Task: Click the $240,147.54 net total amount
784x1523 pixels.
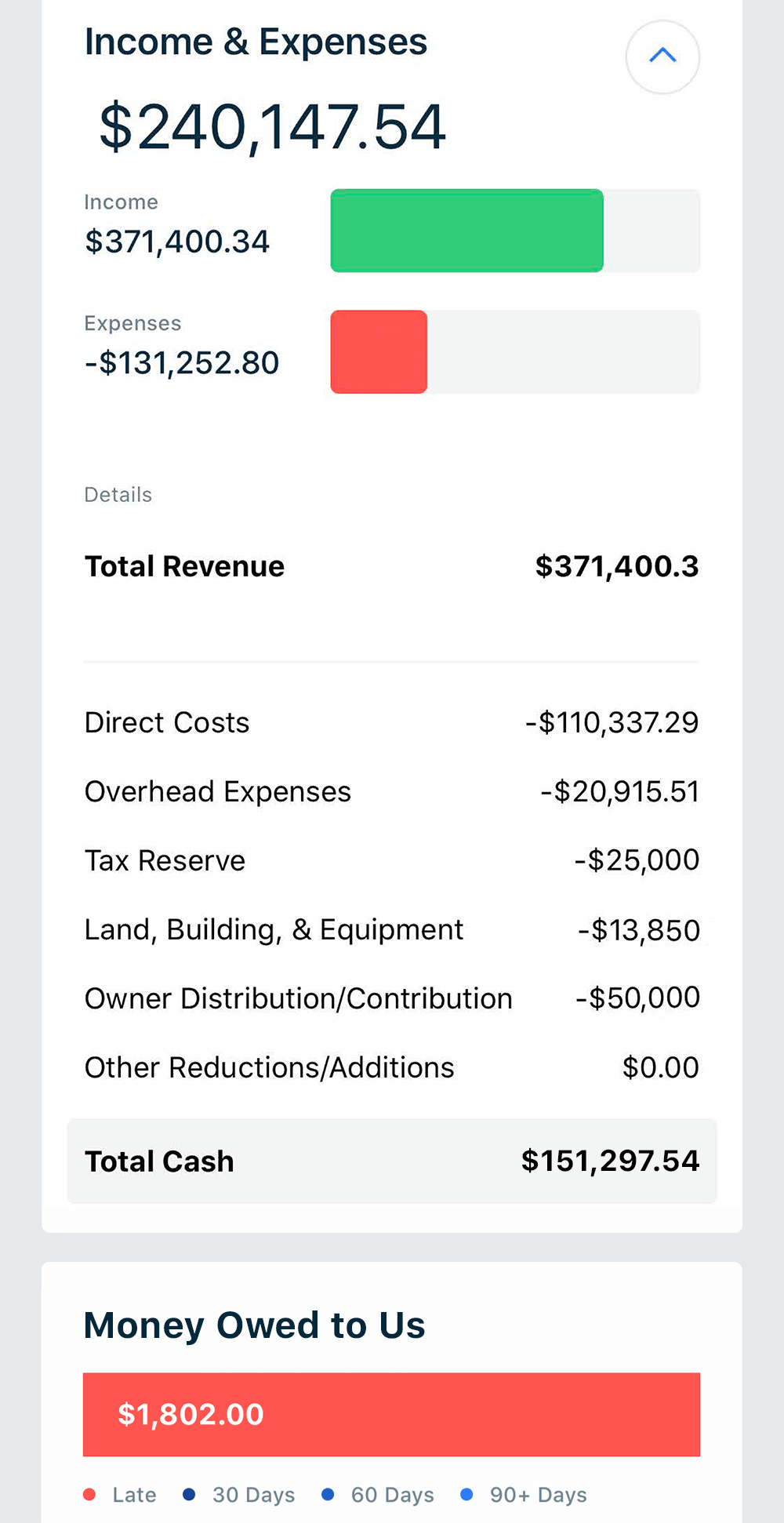Action: click(x=272, y=127)
